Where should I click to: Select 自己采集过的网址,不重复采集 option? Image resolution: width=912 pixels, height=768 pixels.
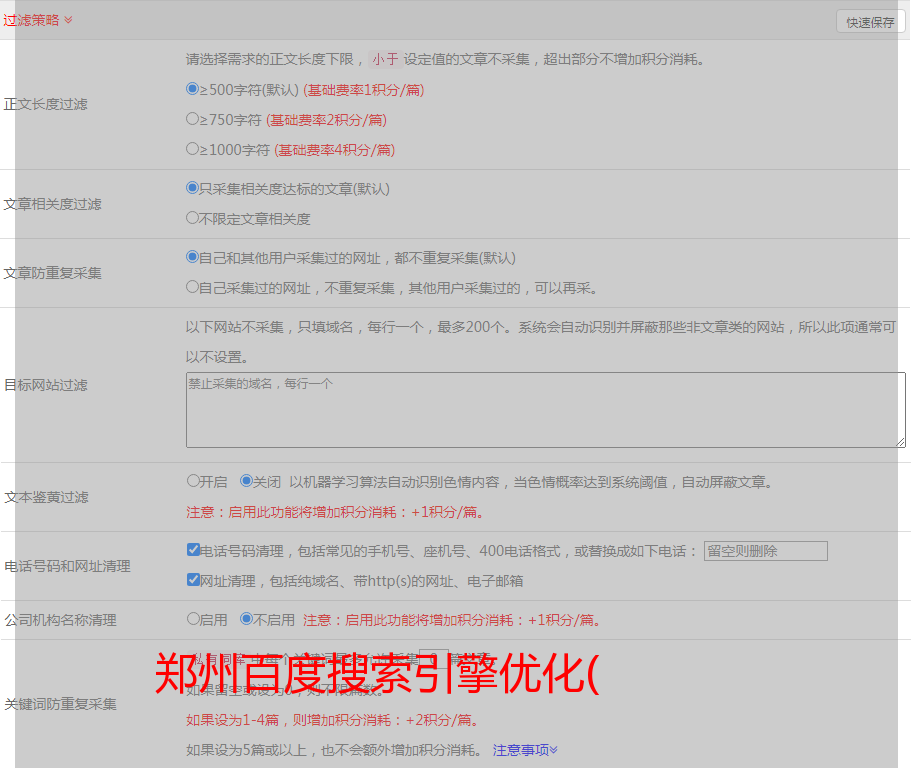click(192, 286)
